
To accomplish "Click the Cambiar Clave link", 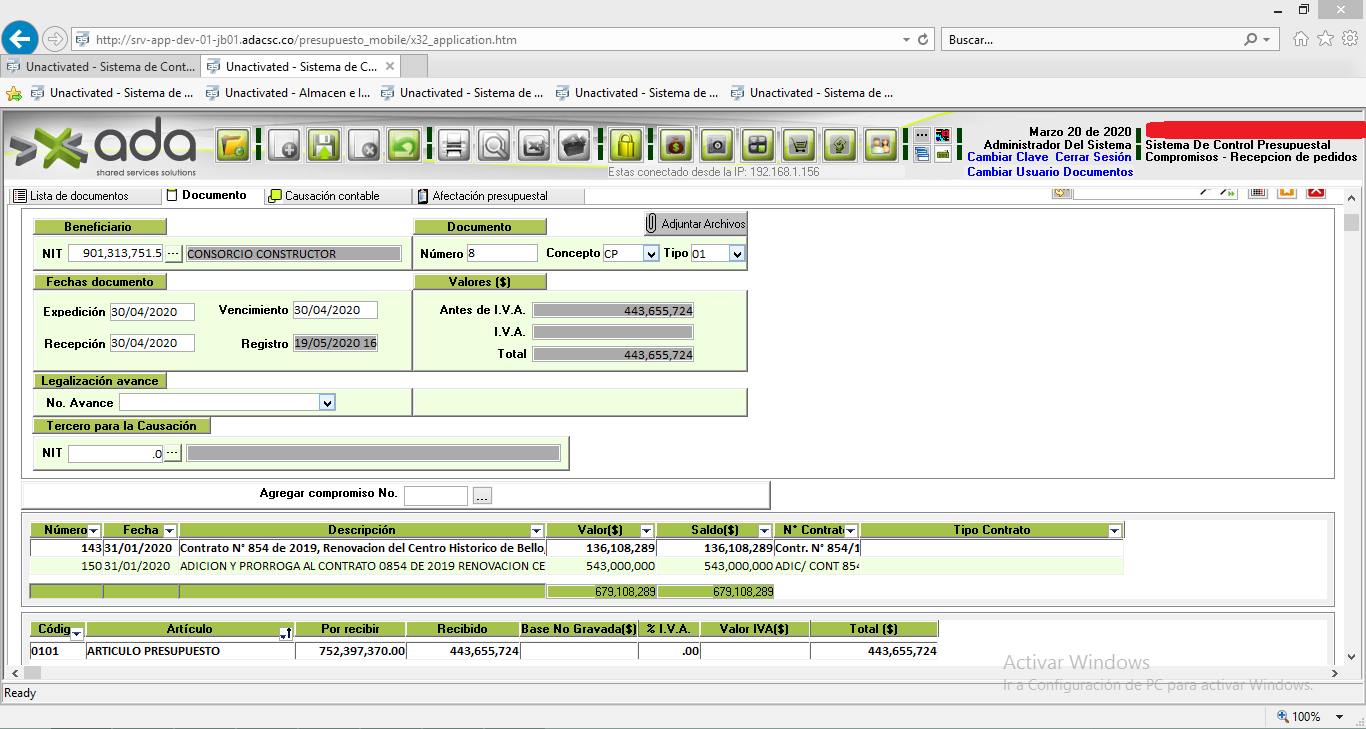I will (1007, 157).
